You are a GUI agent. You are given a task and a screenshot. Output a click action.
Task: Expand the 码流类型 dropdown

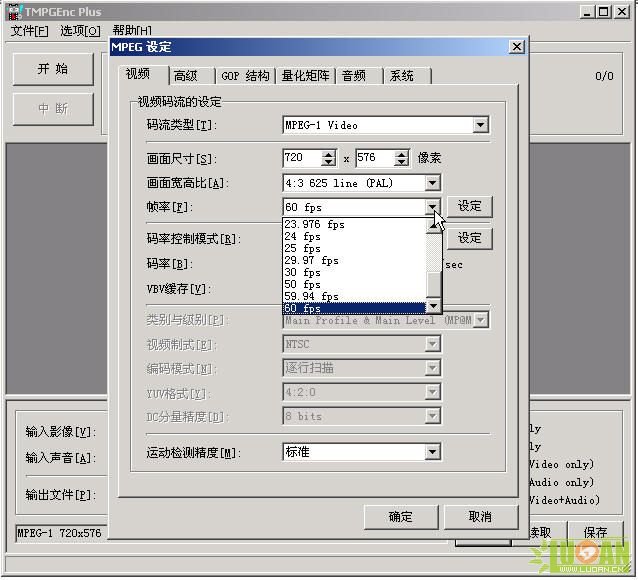pos(481,125)
